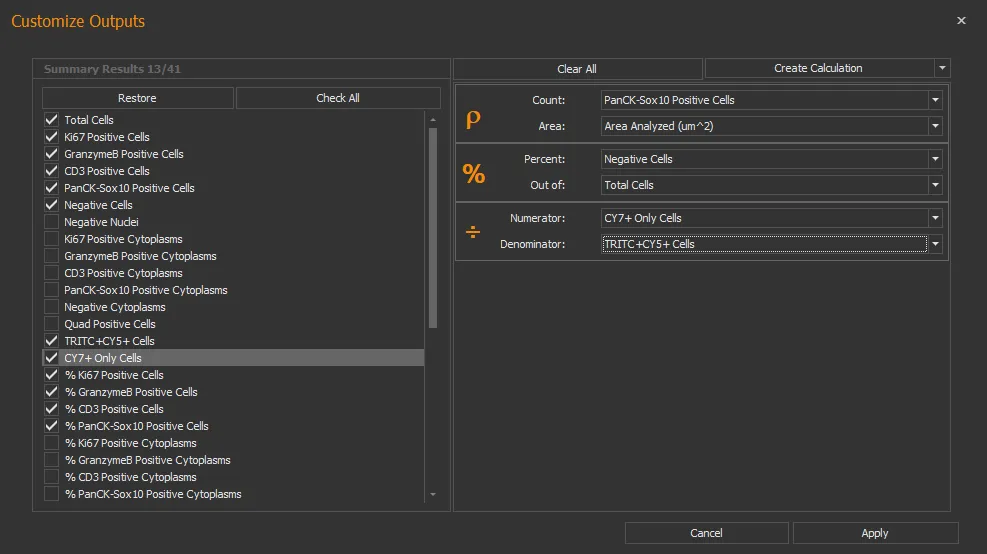Uncheck the Total Cells checkbox
Screen dimensions: 987x554
(x=52, y=120)
